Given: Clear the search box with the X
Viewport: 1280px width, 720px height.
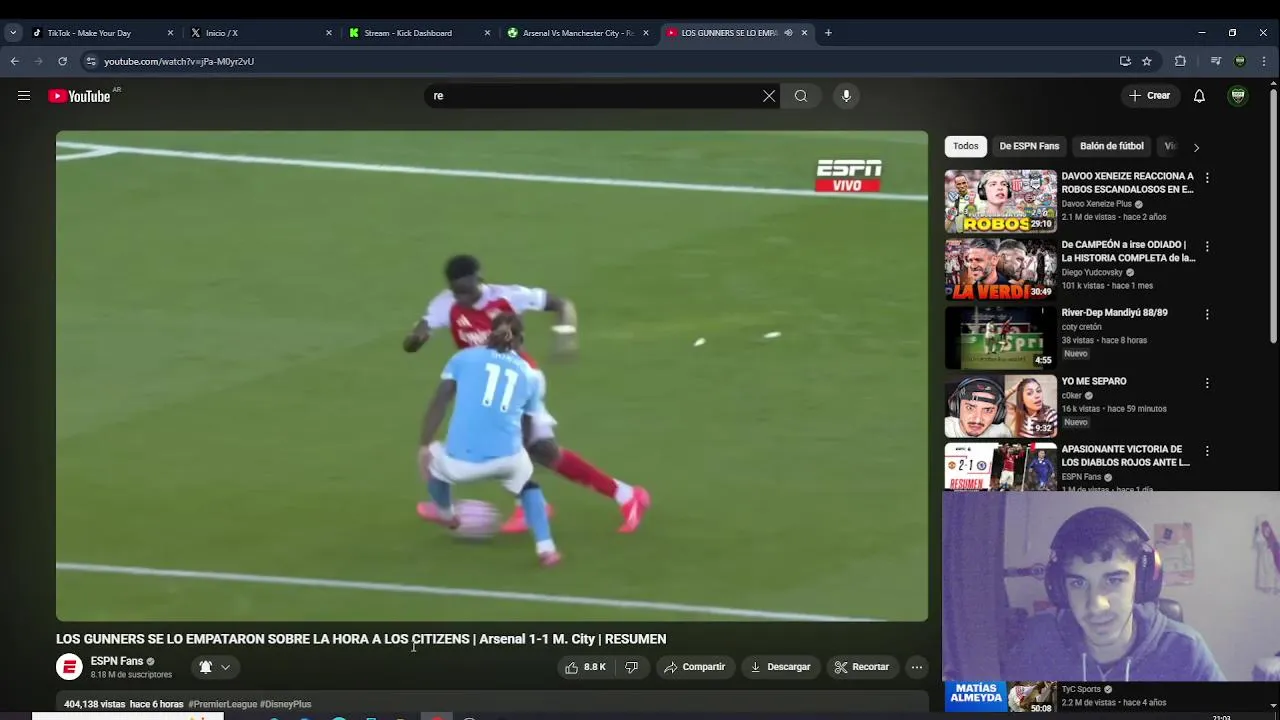Looking at the screenshot, I should pos(769,96).
